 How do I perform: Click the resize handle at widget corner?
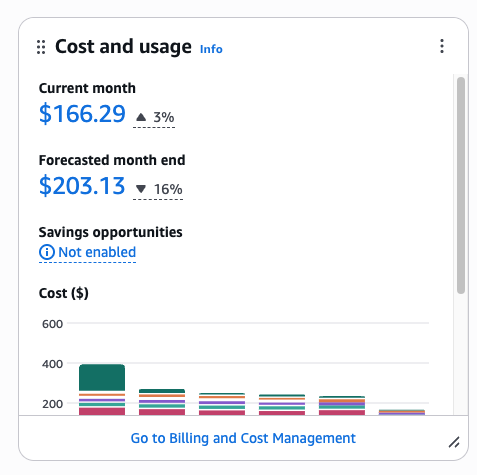coord(454,442)
